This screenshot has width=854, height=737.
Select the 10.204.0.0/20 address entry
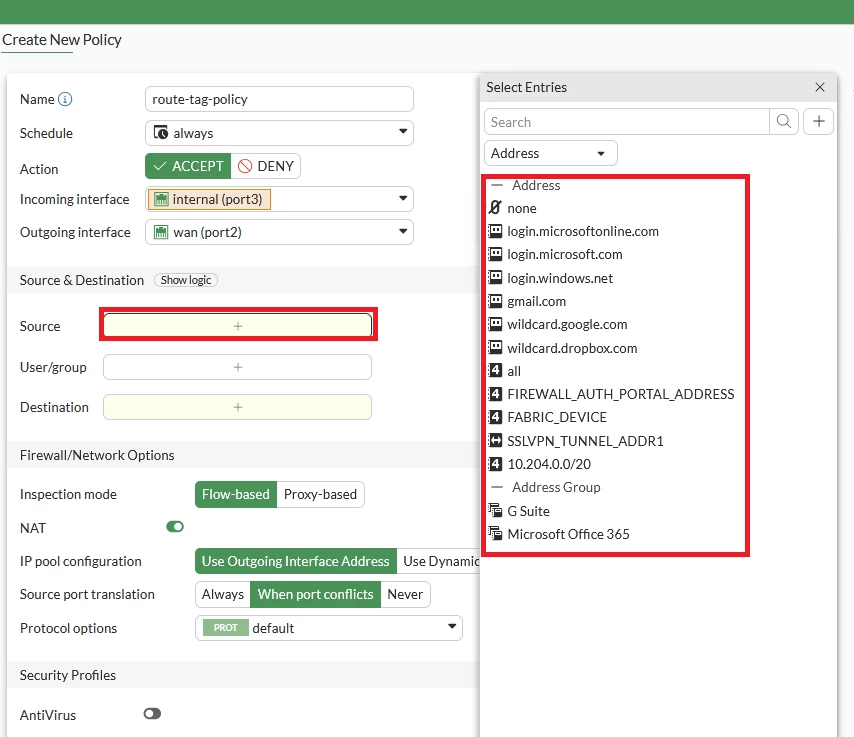(x=549, y=464)
